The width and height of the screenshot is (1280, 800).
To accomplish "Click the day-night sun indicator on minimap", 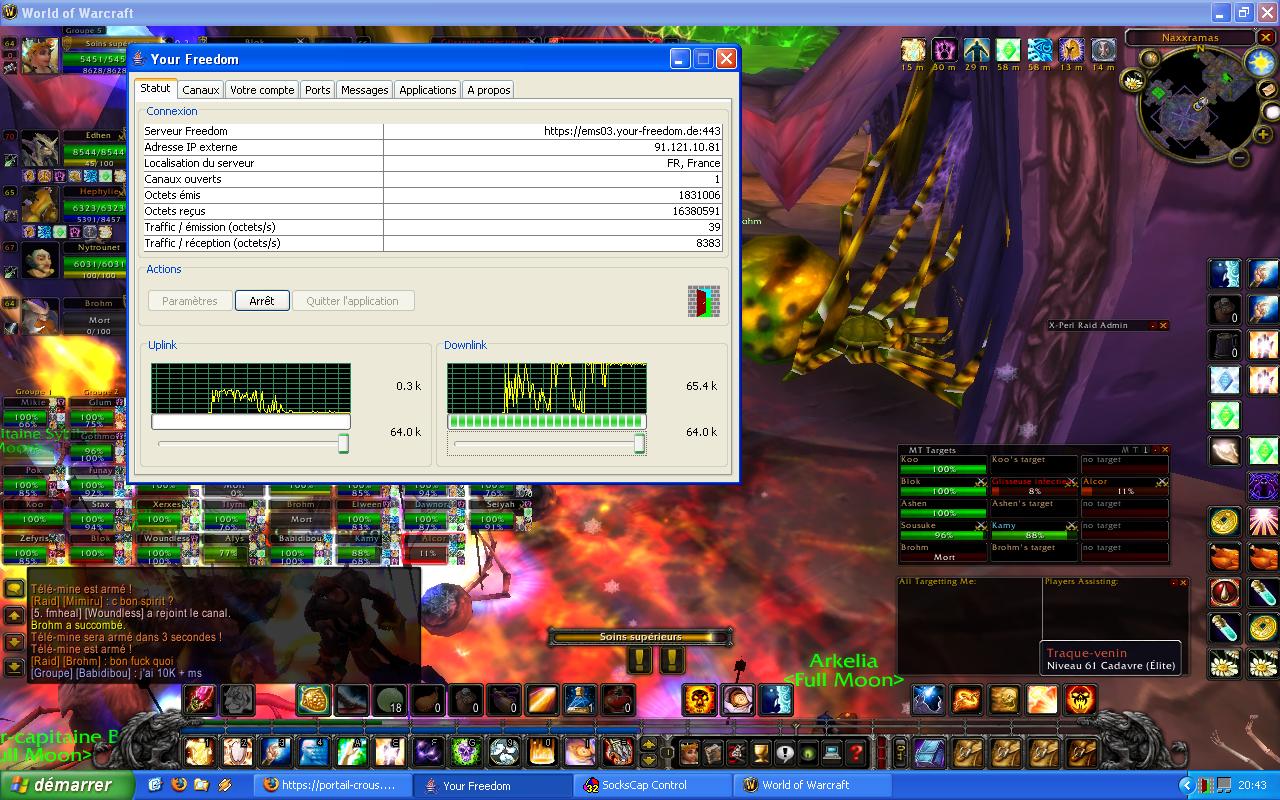I will click(1261, 62).
